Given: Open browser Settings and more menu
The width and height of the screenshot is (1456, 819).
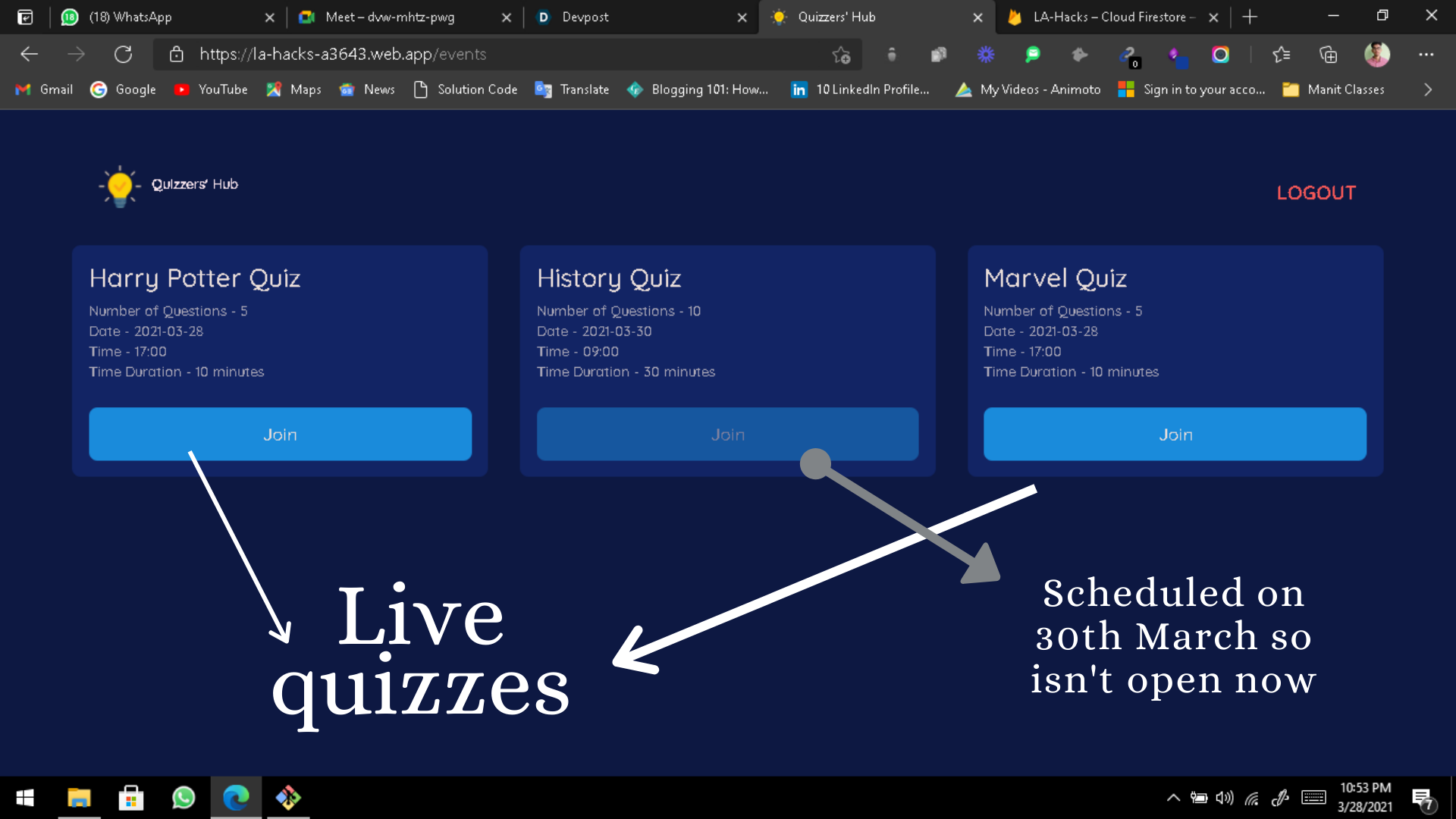Looking at the screenshot, I should pos(1426,55).
